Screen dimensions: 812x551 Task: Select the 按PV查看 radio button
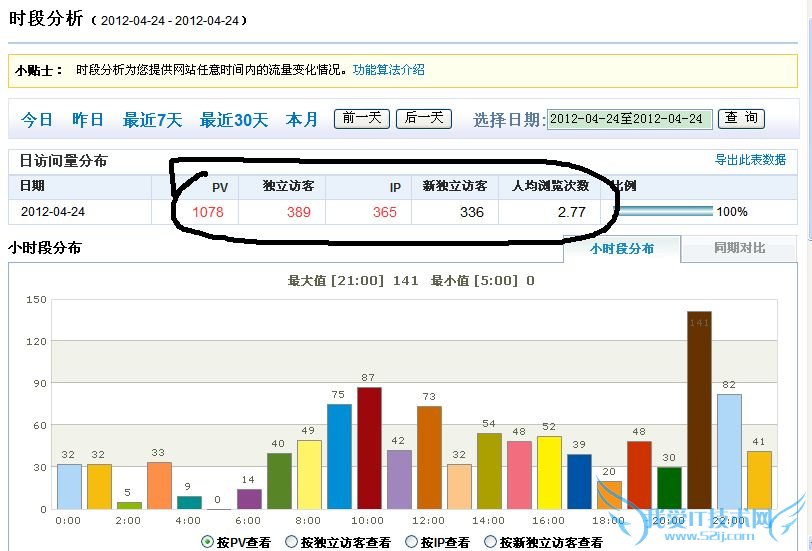click(x=207, y=542)
